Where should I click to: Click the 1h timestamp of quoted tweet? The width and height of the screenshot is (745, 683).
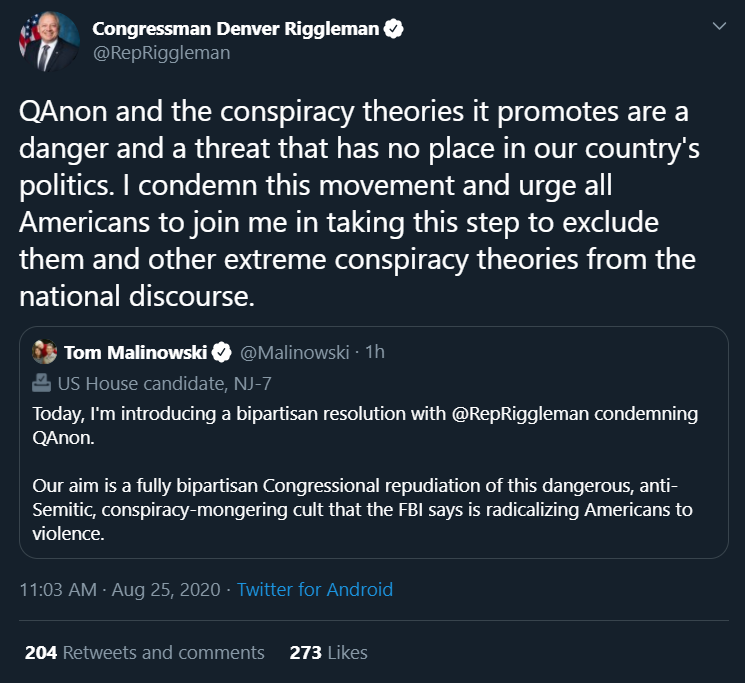375,352
